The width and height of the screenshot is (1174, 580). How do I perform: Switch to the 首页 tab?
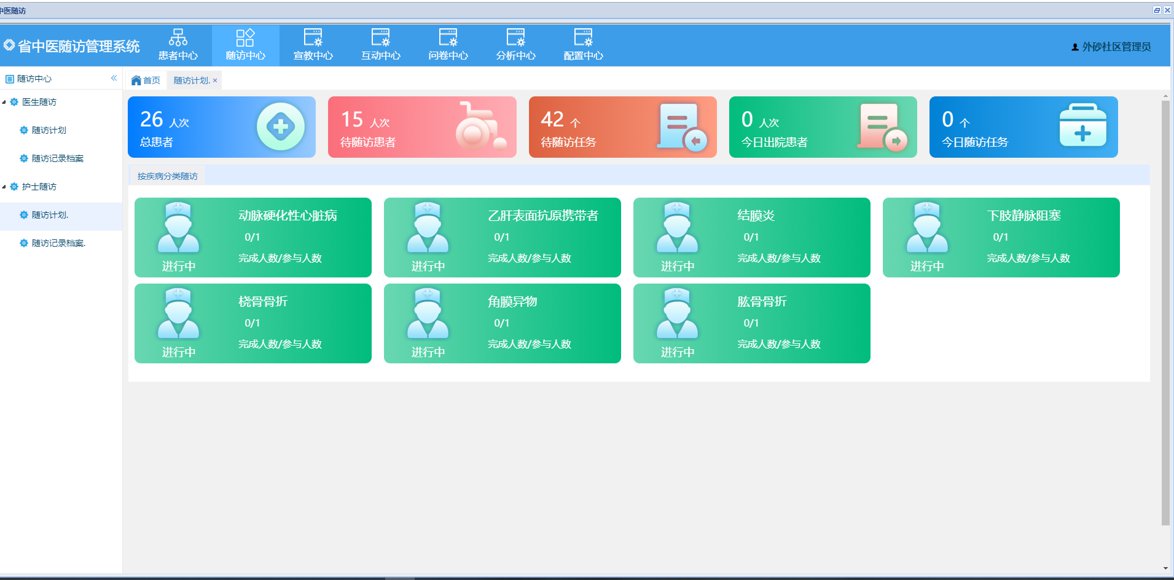pyautogui.click(x=146, y=80)
